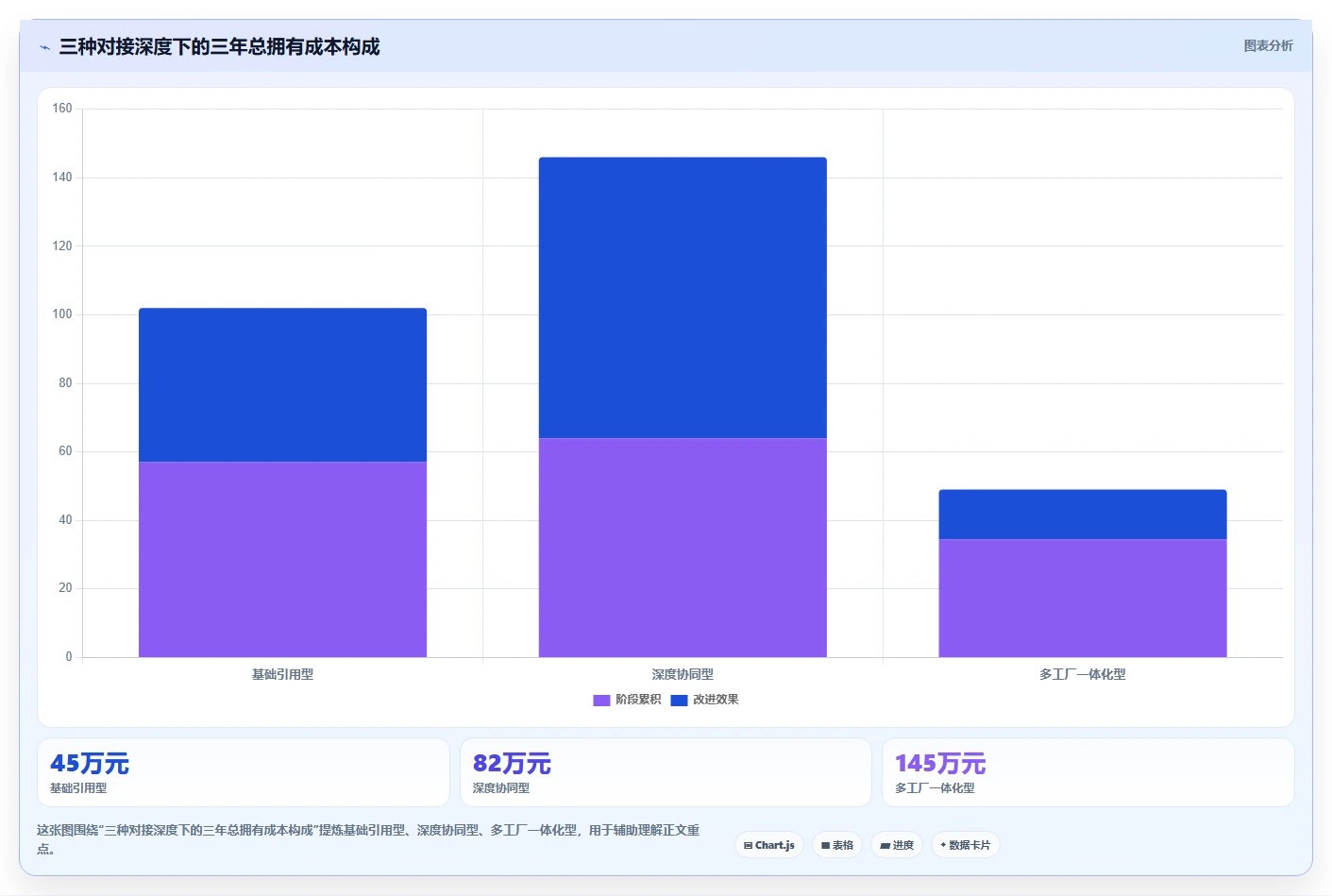Click the 82万元 data card value
Screen dimensions: 1332x896
pos(512,764)
